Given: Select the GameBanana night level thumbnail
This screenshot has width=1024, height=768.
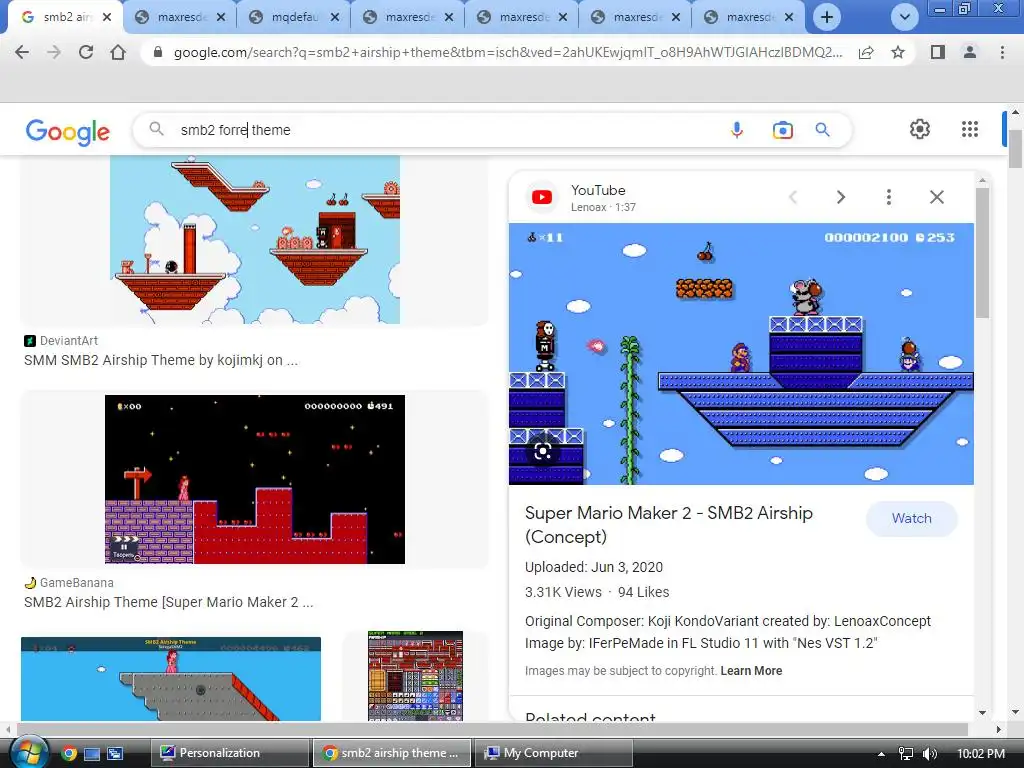Looking at the screenshot, I should pyautogui.click(x=255, y=479).
